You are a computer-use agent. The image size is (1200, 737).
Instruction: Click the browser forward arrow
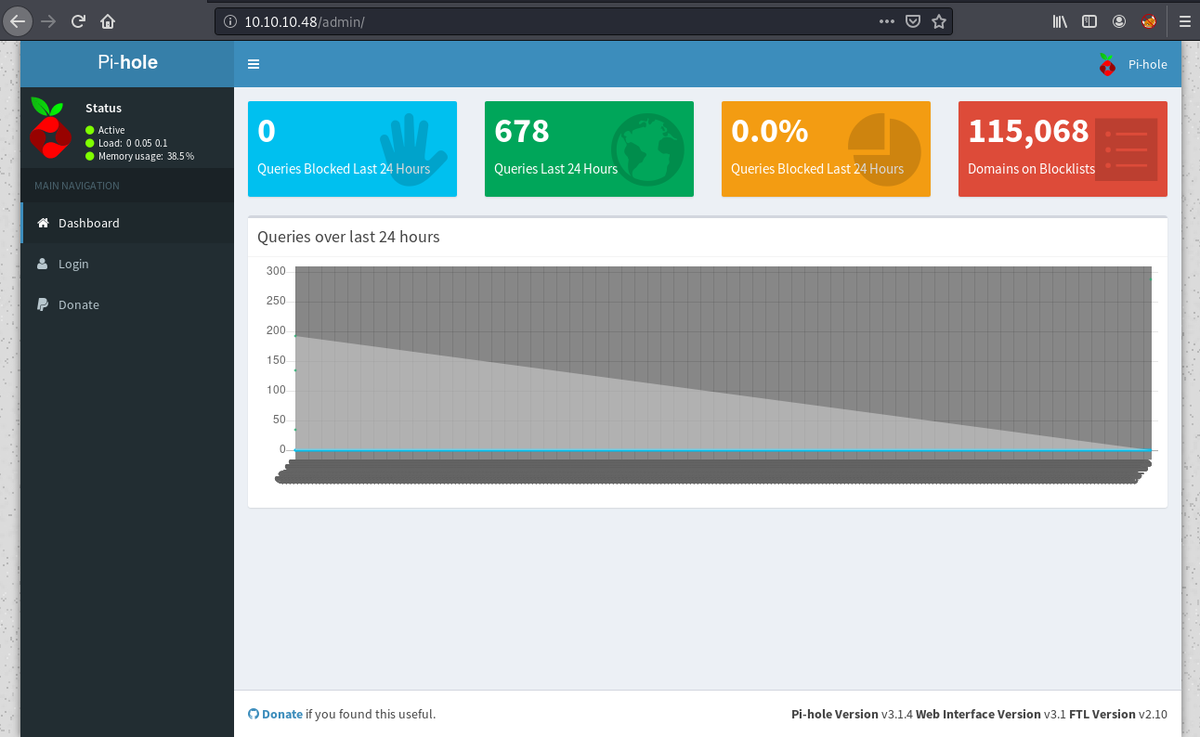click(x=48, y=20)
